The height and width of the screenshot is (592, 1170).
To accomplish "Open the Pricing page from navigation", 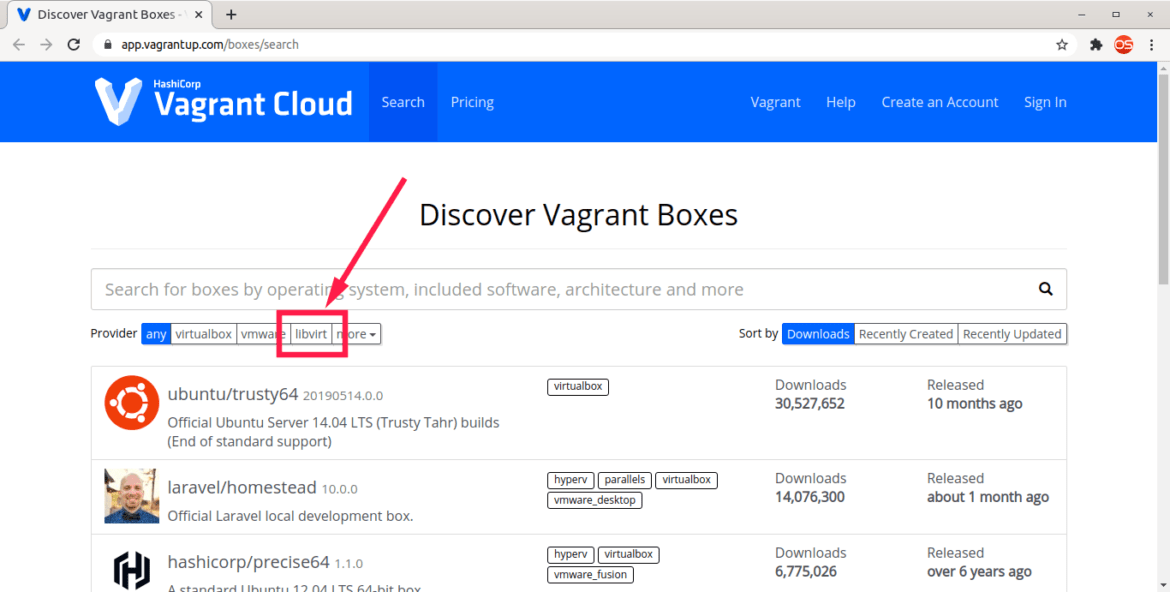I will point(471,101).
